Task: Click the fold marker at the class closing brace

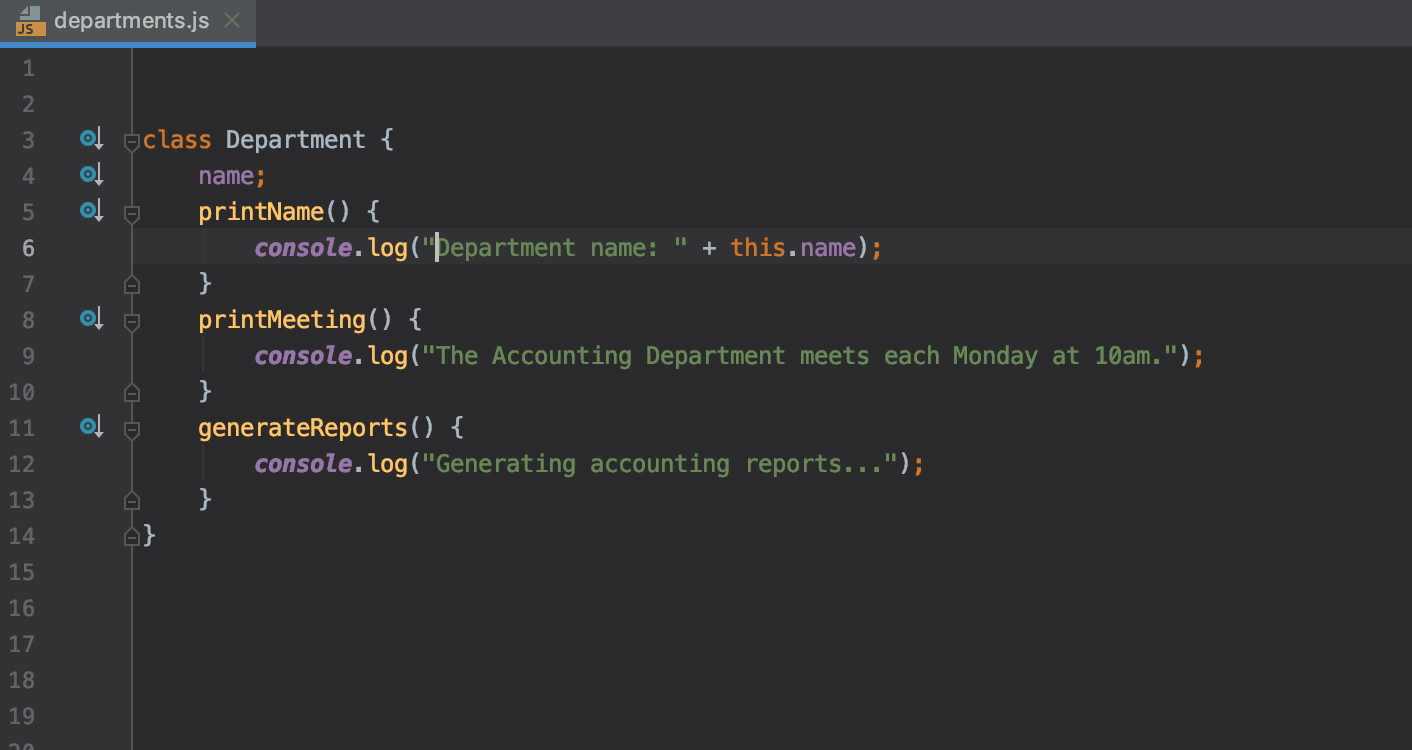Action: 131,536
